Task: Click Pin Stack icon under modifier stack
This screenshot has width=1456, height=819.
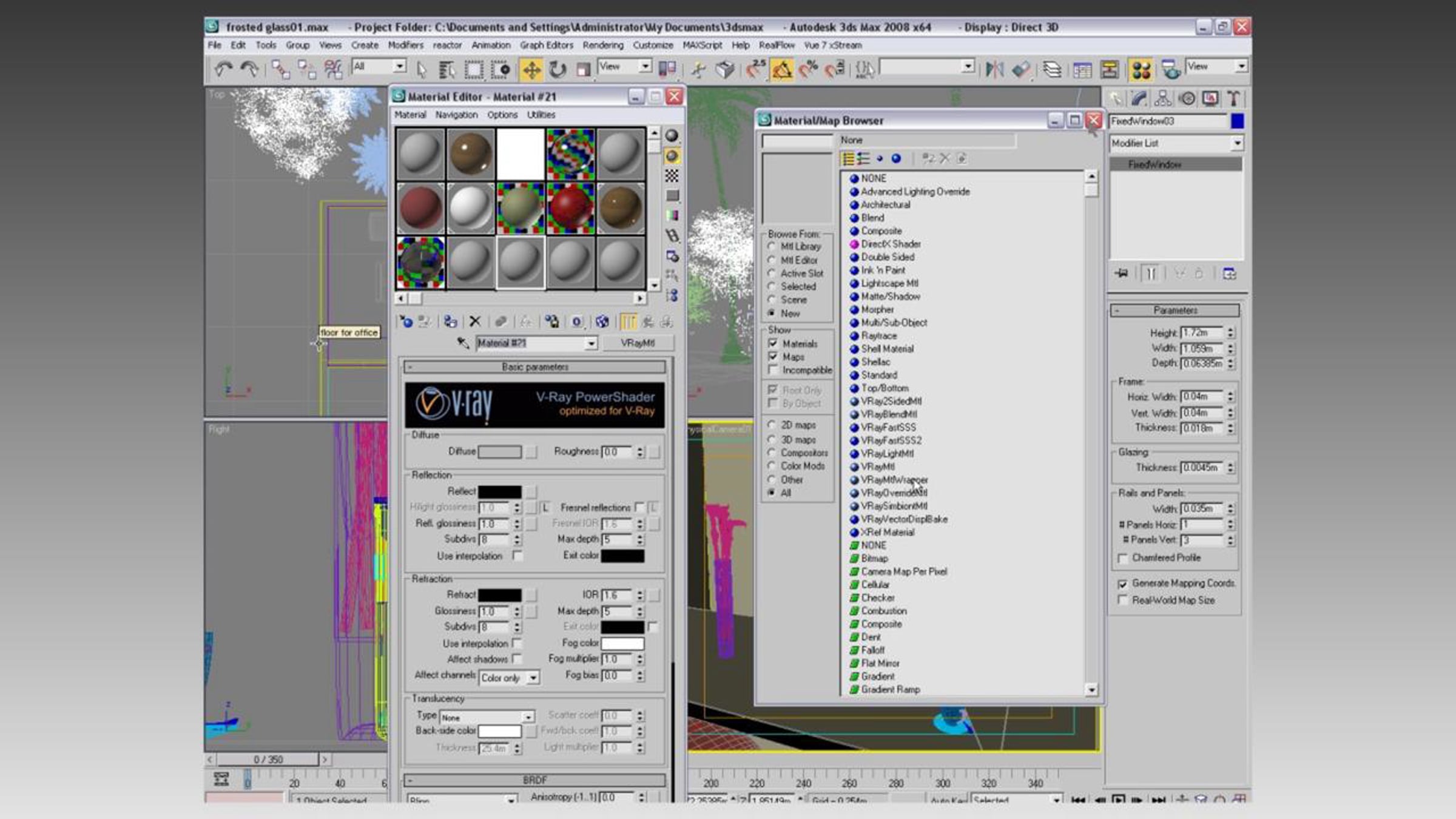Action: tap(1121, 274)
